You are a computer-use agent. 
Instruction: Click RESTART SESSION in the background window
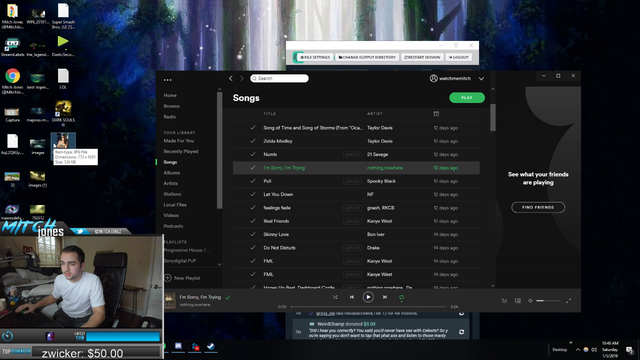click(422, 57)
